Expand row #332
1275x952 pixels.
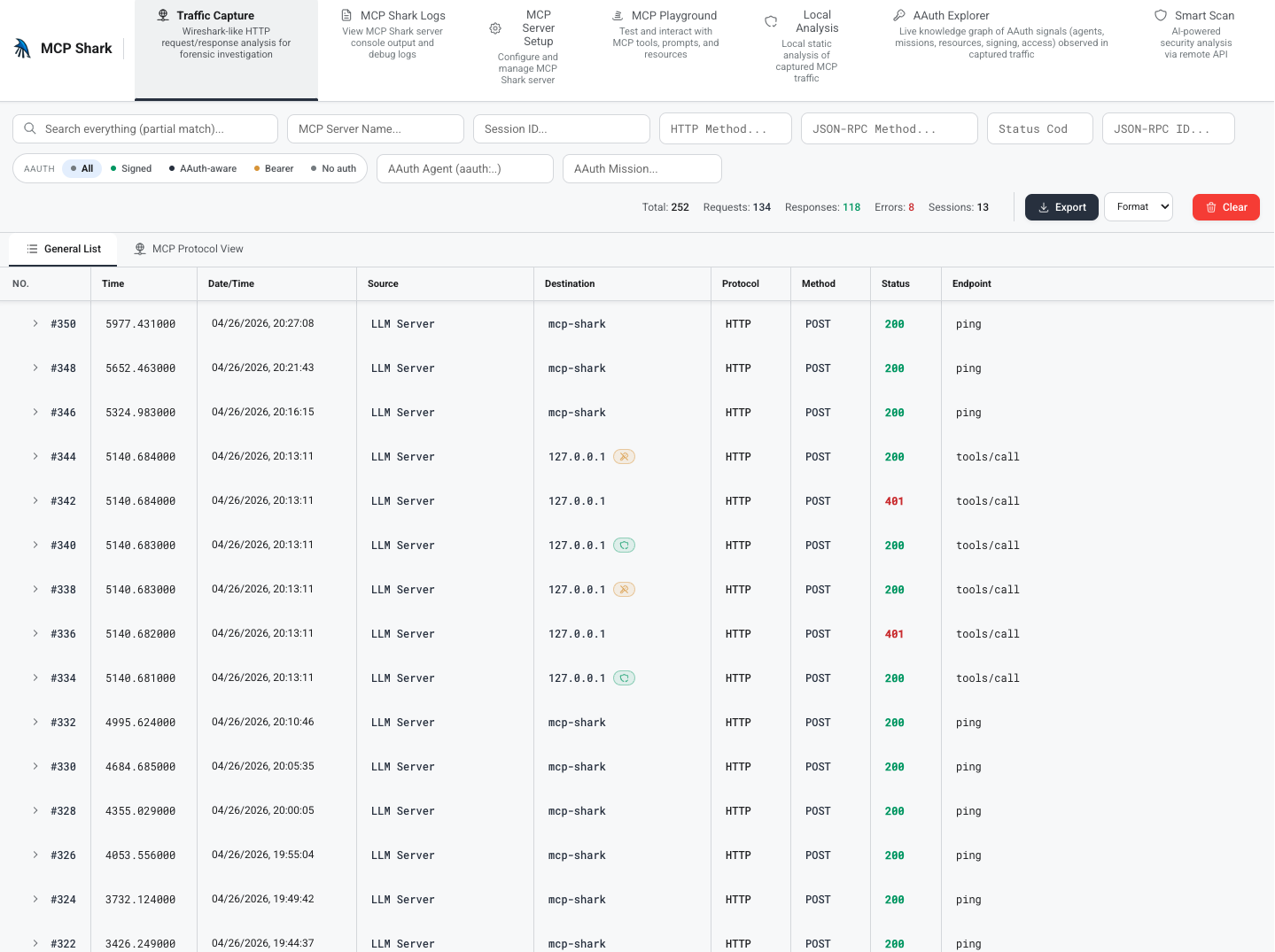tap(35, 723)
